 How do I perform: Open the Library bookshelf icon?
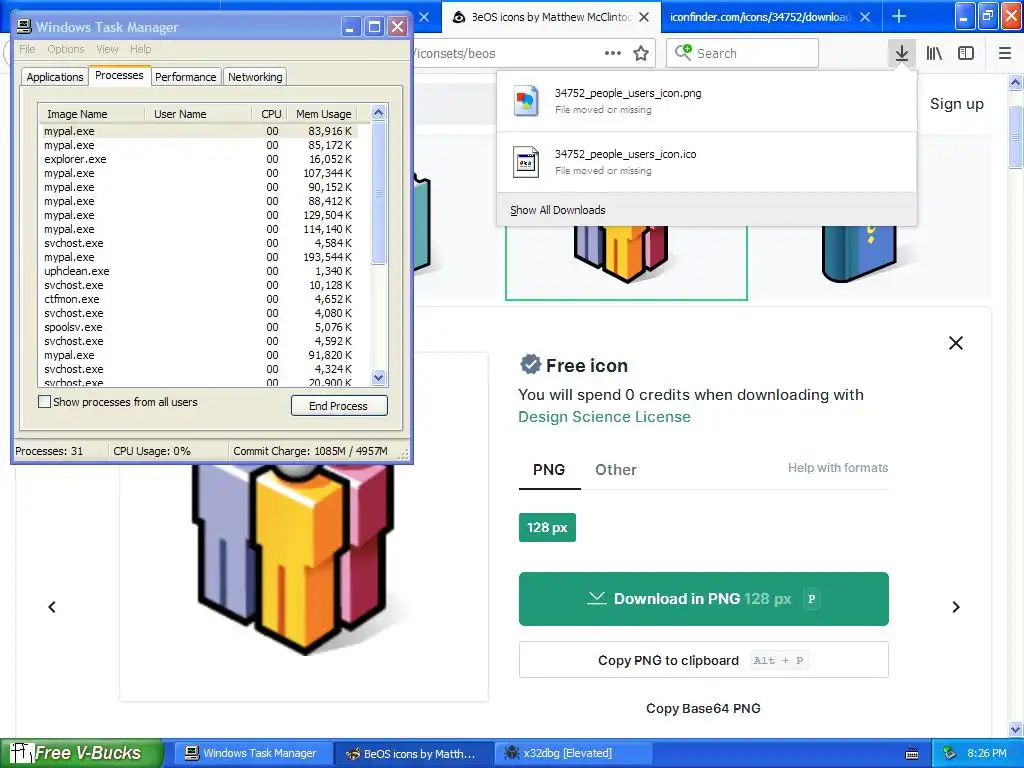click(x=934, y=54)
